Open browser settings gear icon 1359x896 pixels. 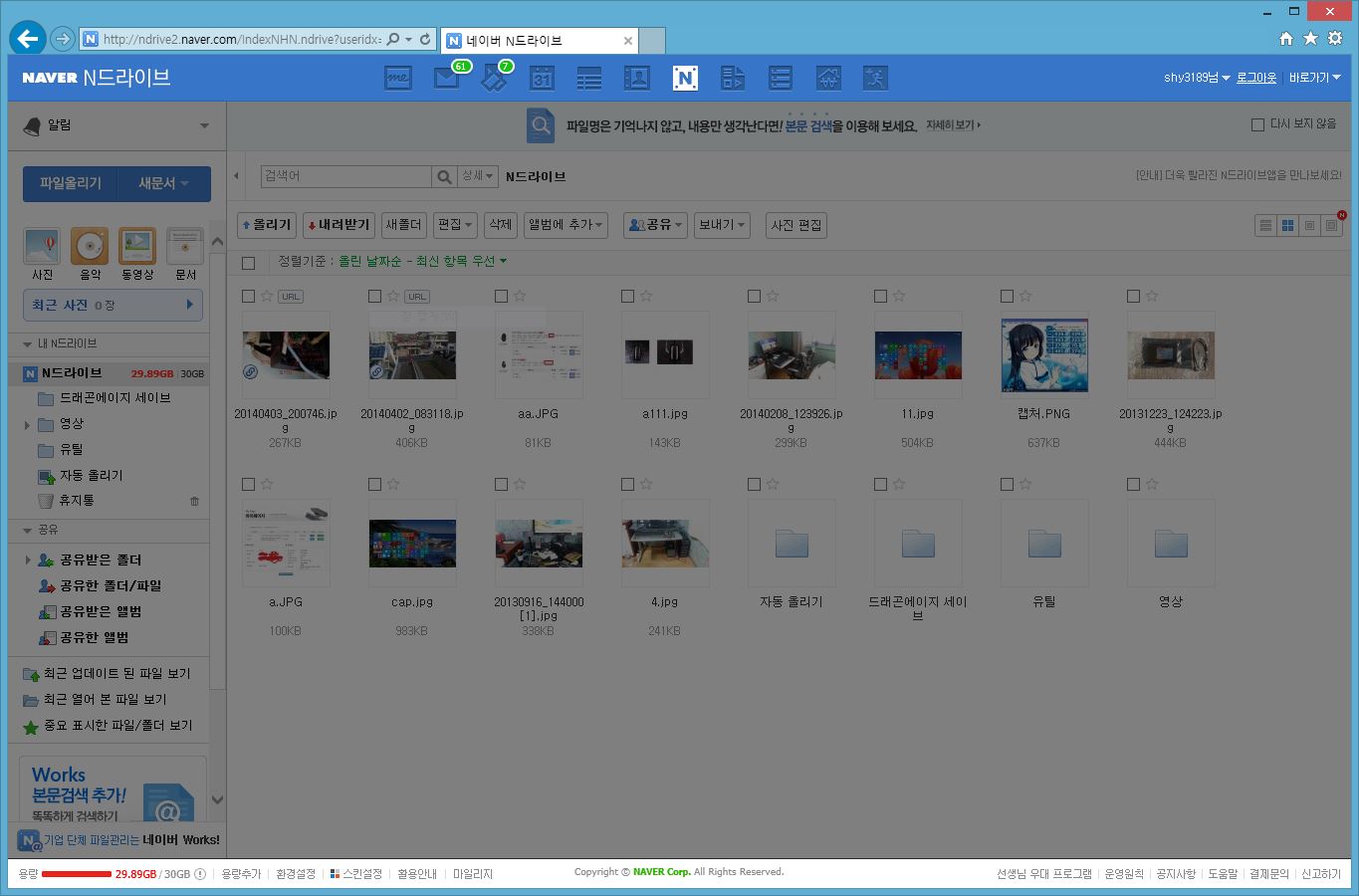pos(1335,39)
